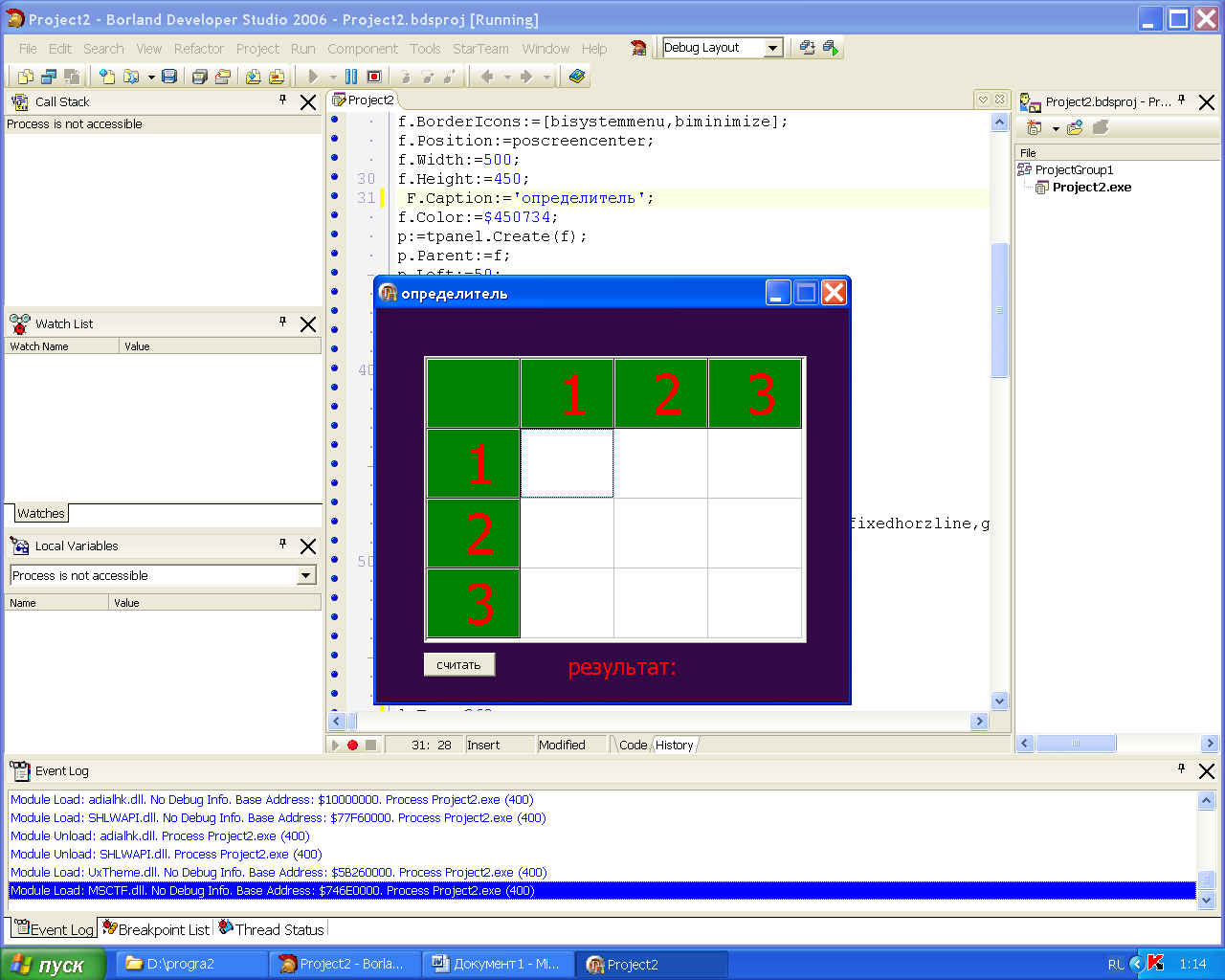Click the editor horizontal scrollbar right arrow
The width and height of the screenshot is (1225, 980).
(x=979, y=721)
